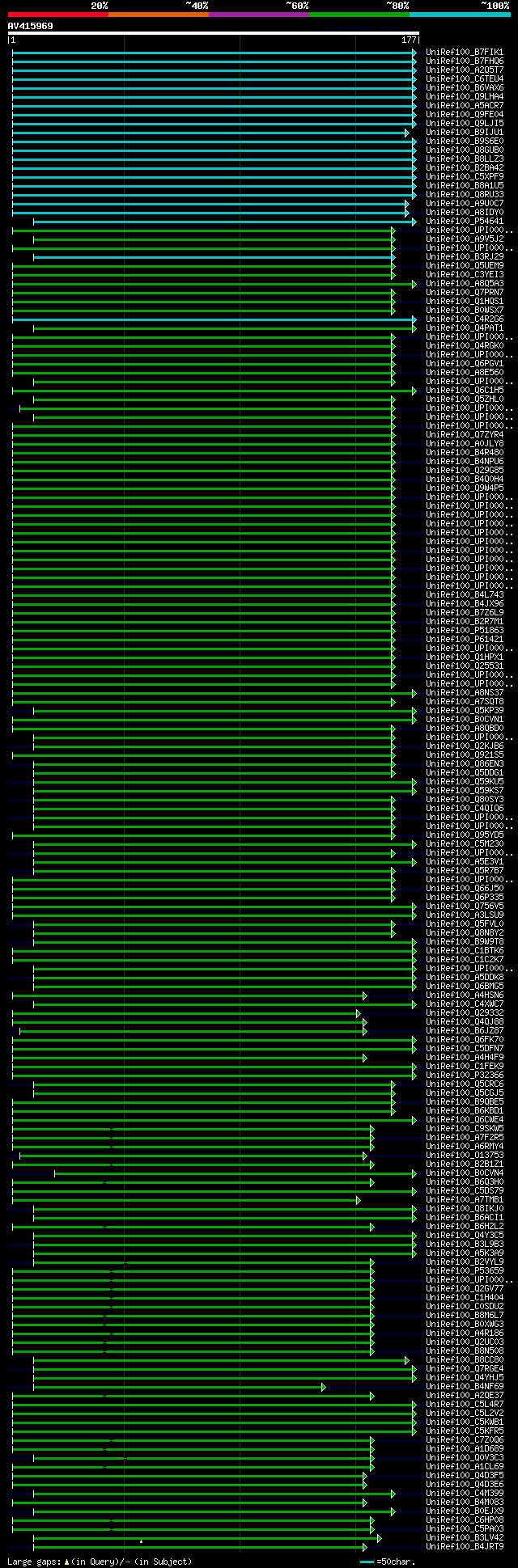The height and width of the screenshot is (1568, 518).
Task: Click the UniRef100_A9V5J2 label
Action: (x=465, y=239)
